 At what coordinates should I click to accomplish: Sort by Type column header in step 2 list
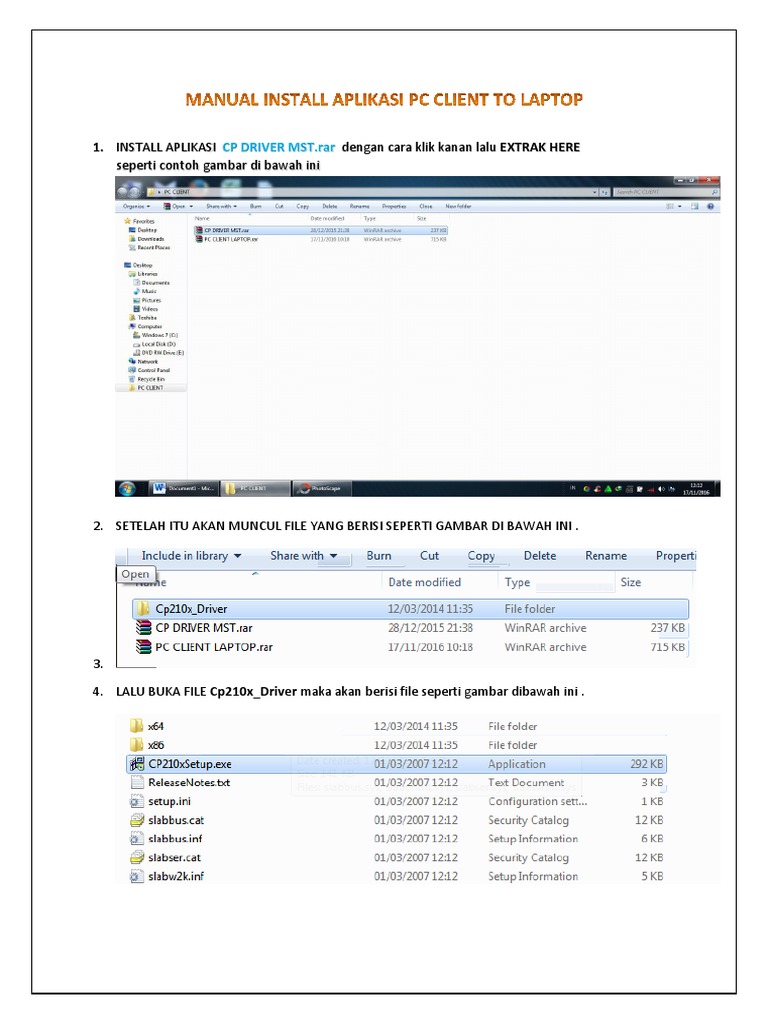click(x=517, y=582)
